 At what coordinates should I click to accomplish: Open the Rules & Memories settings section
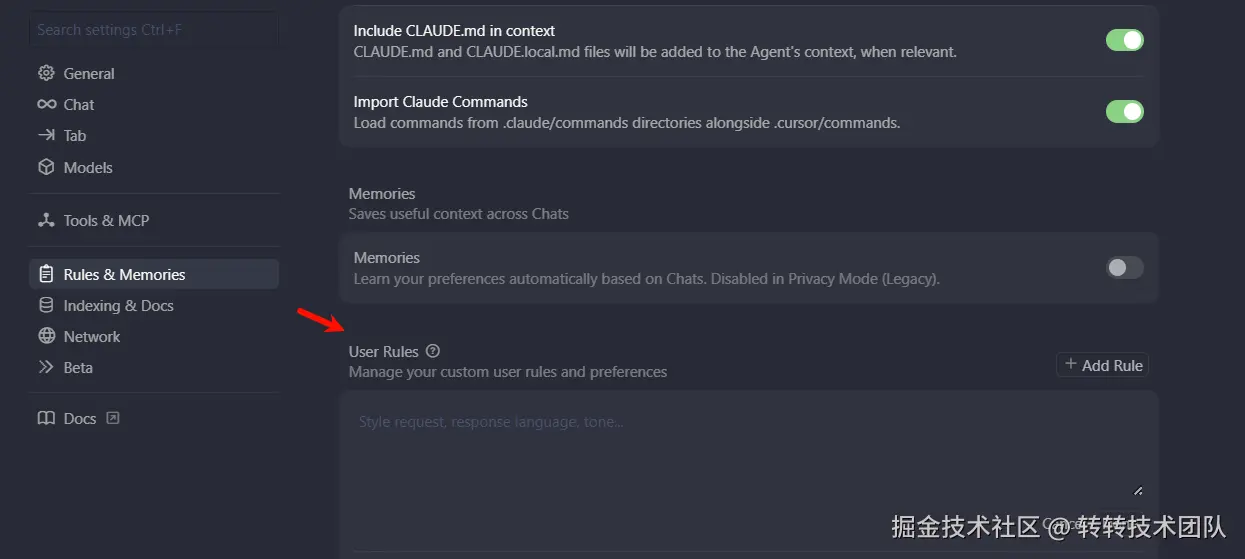coord(124,274)
